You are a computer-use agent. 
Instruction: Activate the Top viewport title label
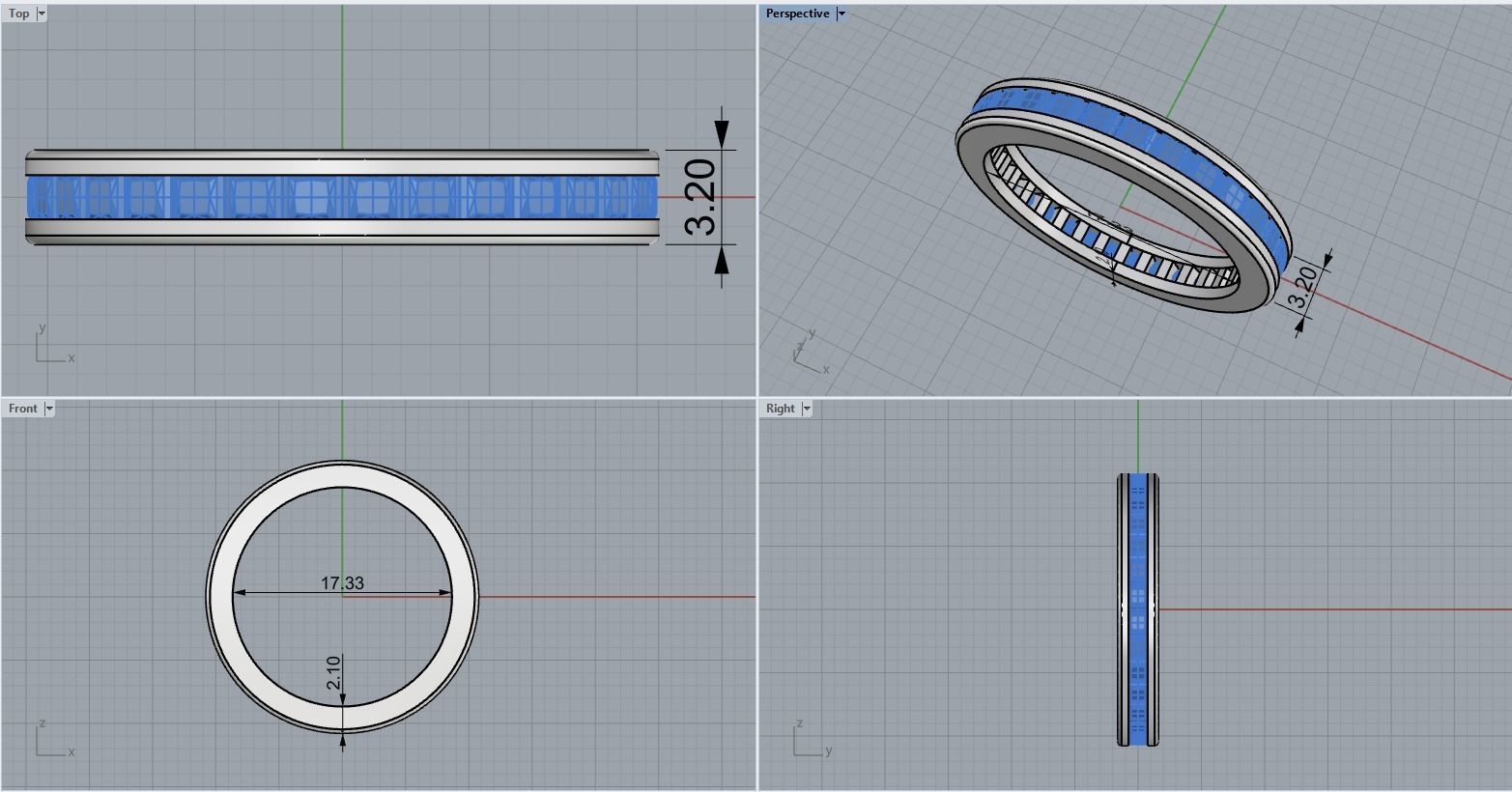(18, 14)
